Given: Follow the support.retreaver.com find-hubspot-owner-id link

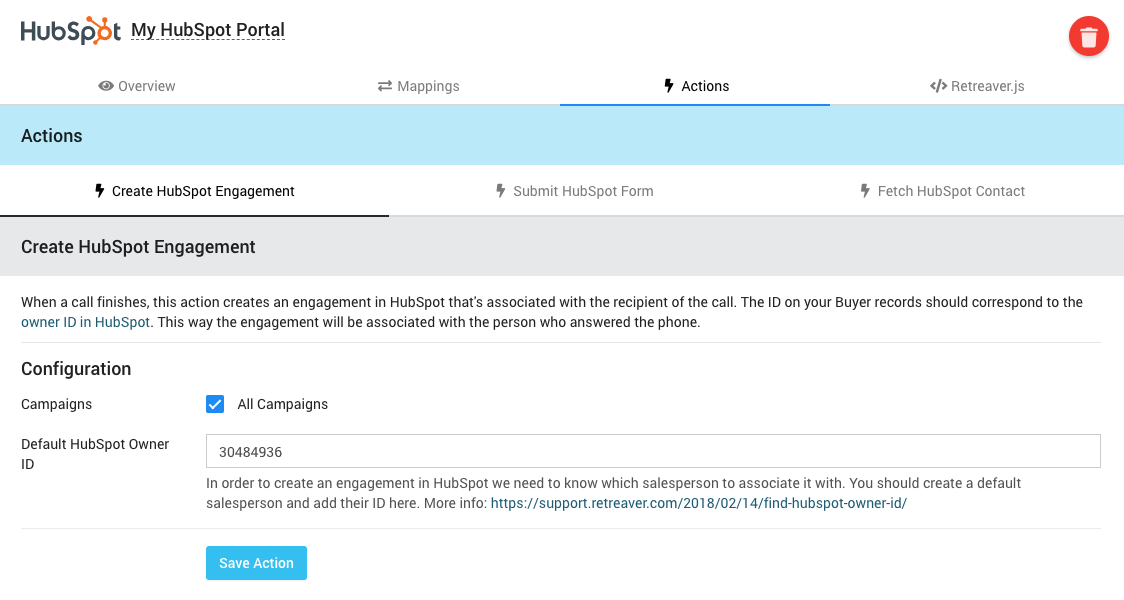Looking at the screenshot, I should (698, 503).
